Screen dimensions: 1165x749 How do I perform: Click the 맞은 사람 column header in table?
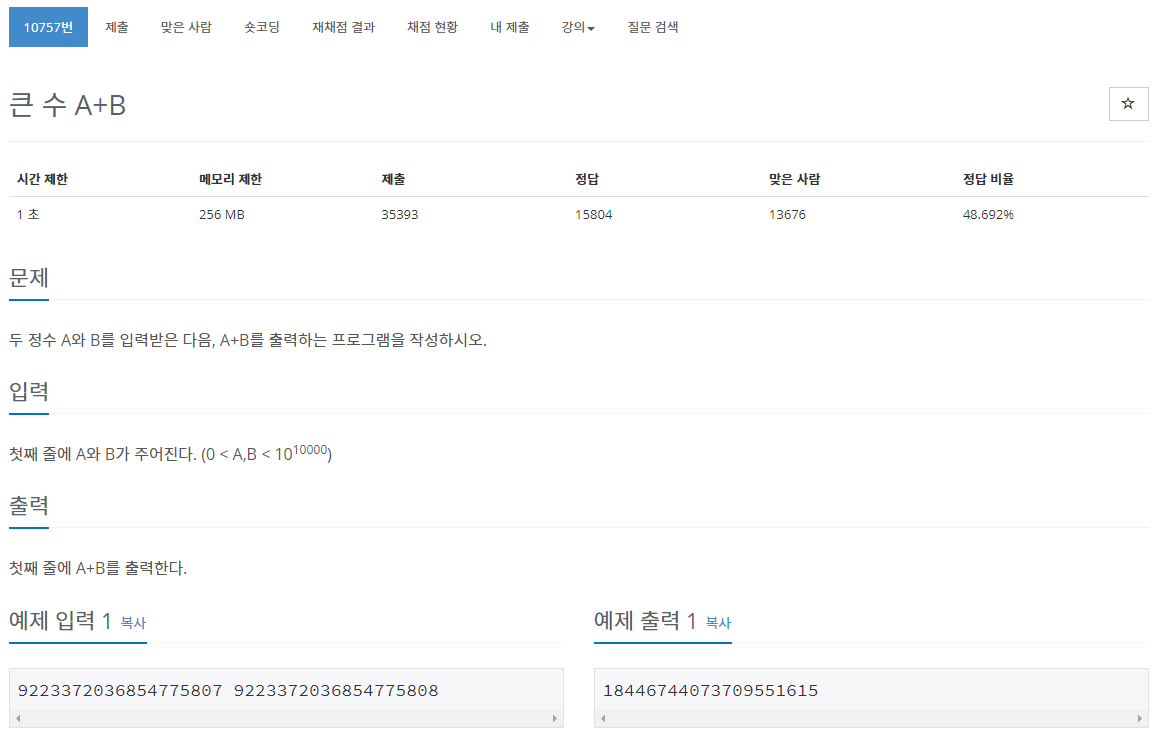click(794, 179)
